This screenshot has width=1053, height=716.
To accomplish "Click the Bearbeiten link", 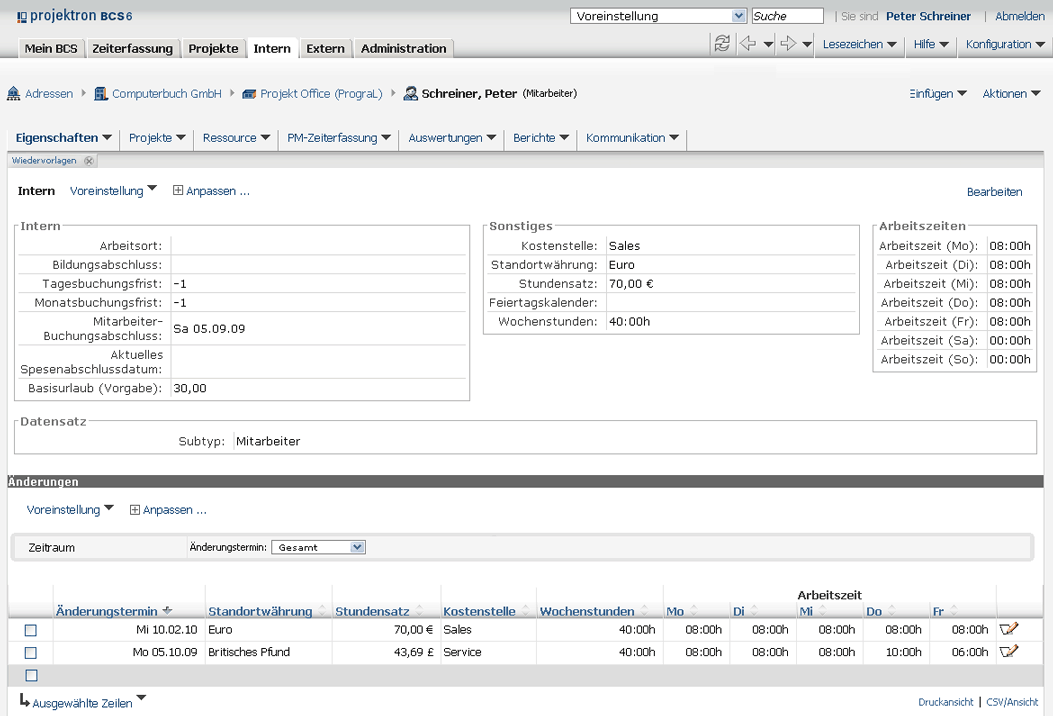I will 994,192.
